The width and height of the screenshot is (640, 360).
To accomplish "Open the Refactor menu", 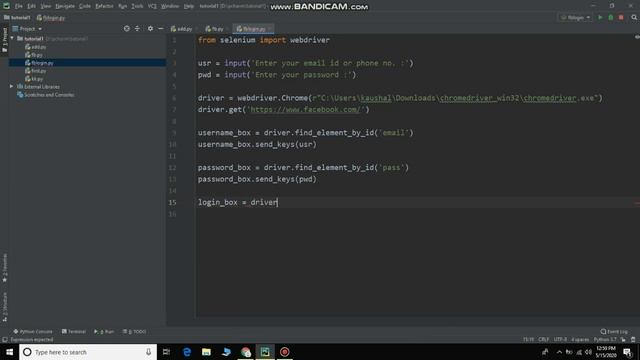I will click(104, 6).
